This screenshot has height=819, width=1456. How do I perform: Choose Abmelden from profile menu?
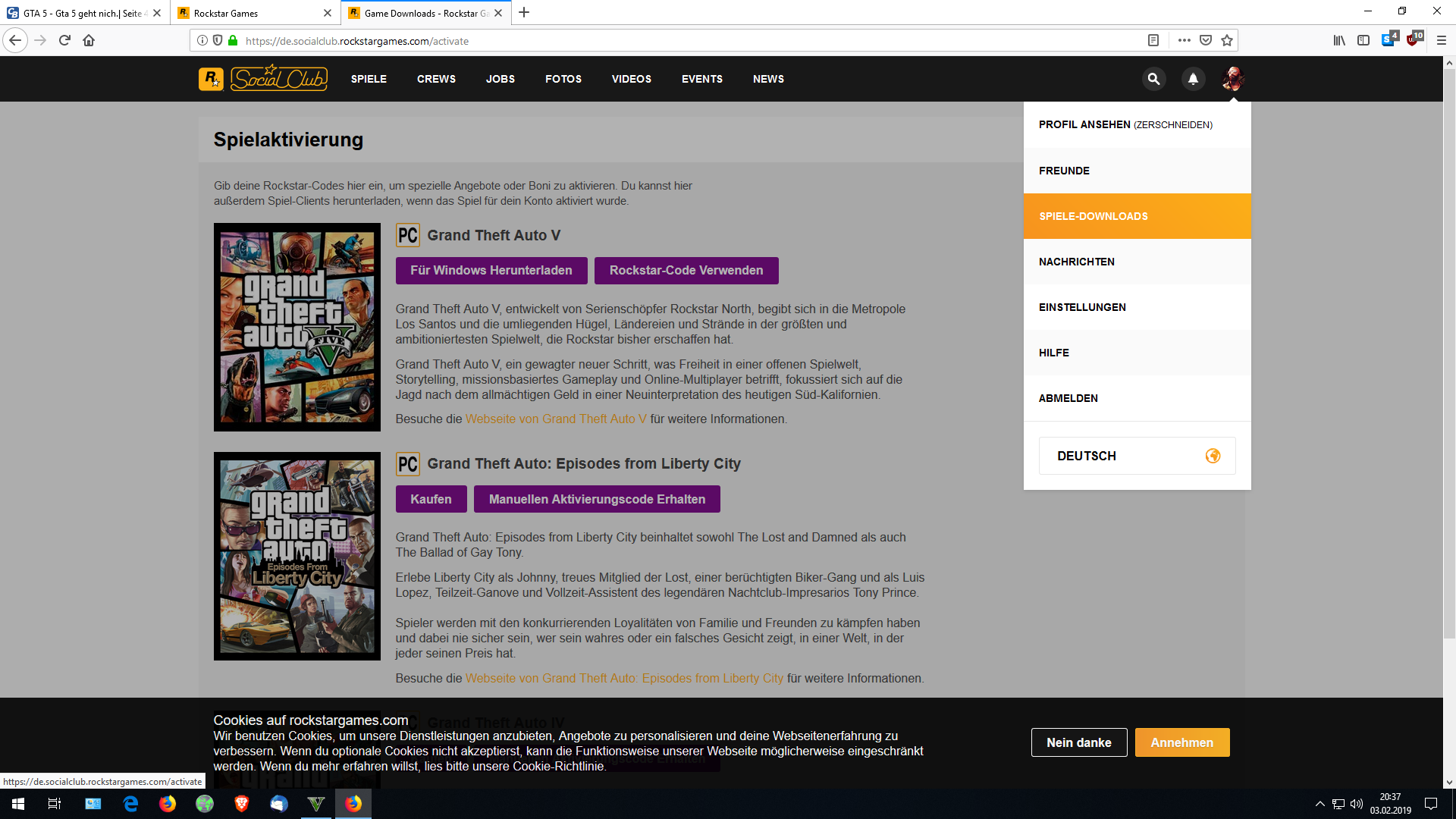pyautogui.click(x=1068, y=398)
